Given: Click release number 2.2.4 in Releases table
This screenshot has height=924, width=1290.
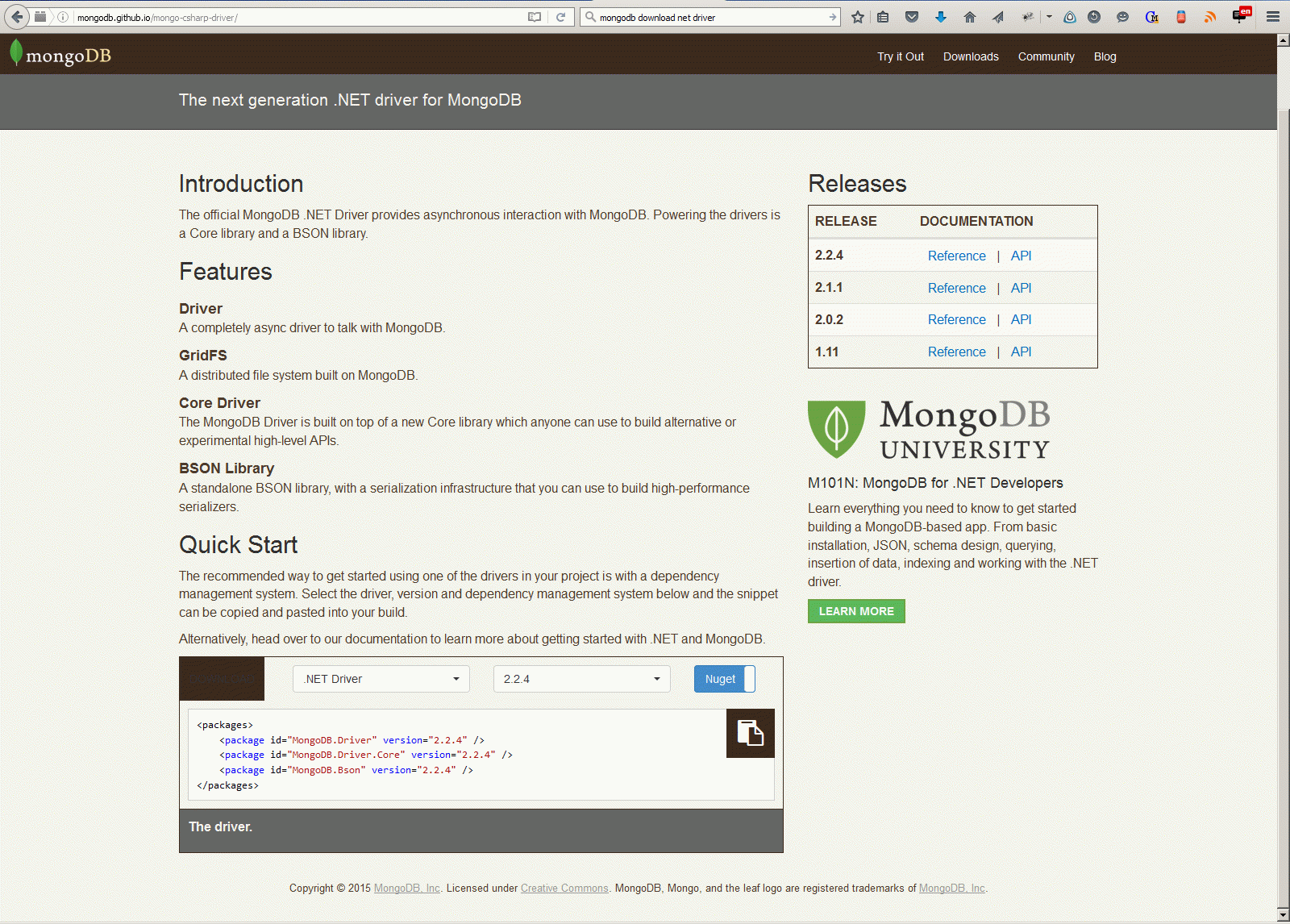Looking at the screenshot, I should 829,255.
